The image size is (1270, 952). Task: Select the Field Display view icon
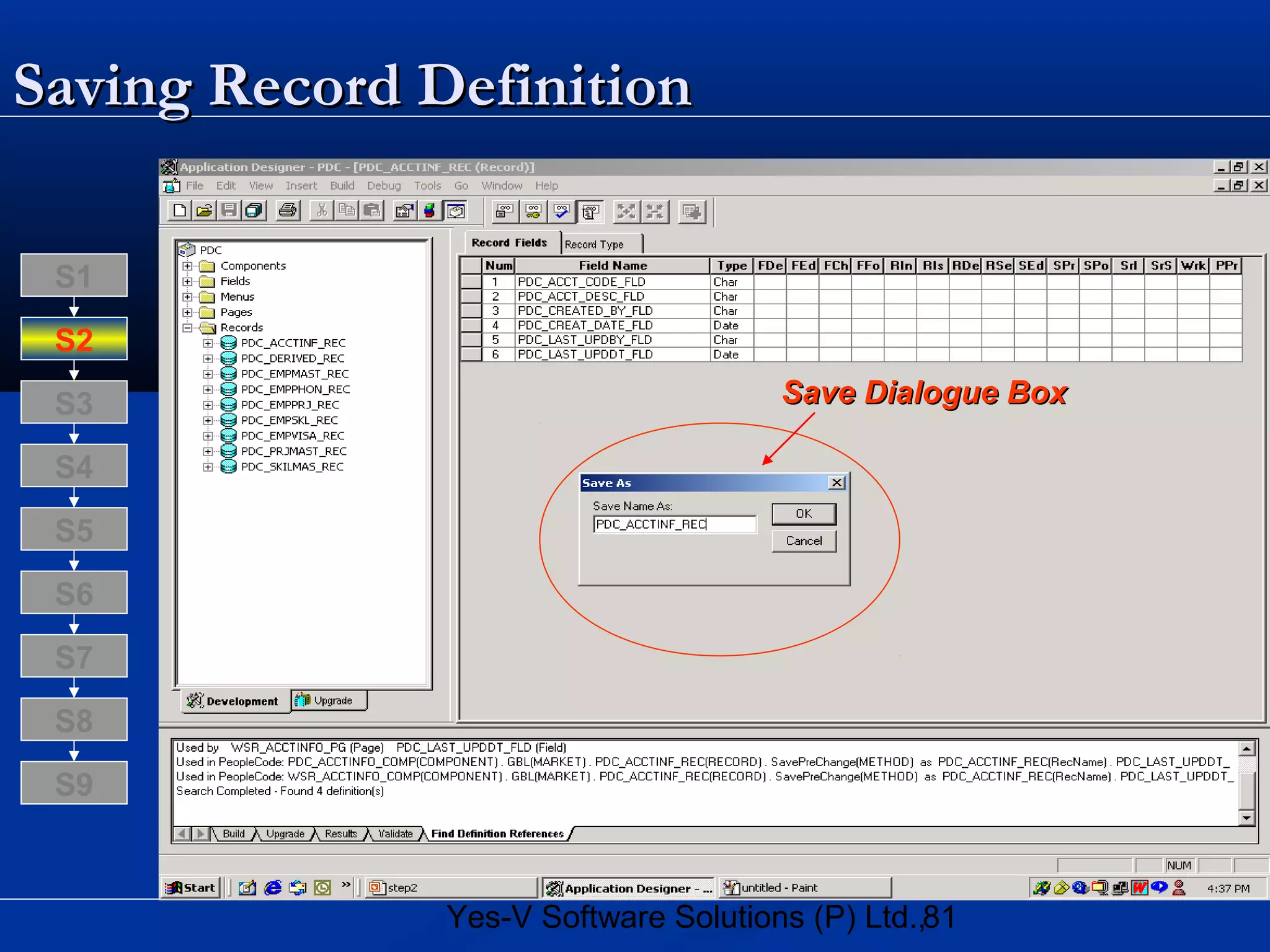click(505, 212)
